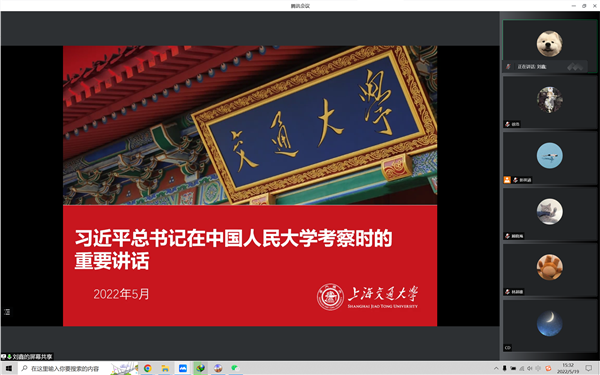Click the screen-sharing status label at bottom left
The width and height of the screenshot is (600, 375).
[27, 357]
